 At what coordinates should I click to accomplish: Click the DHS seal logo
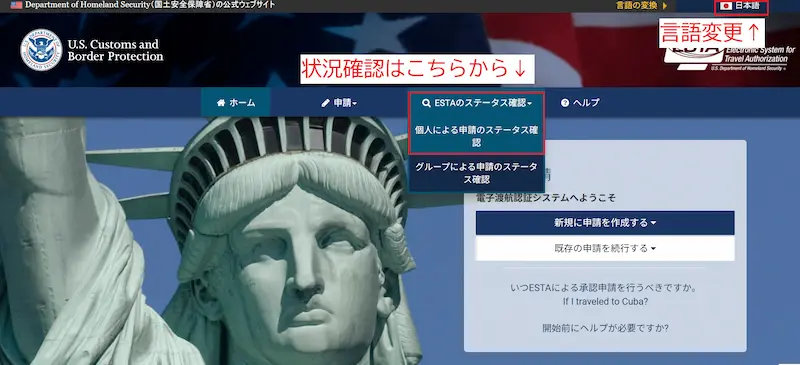pyautogui.click(x=41, y=50)
